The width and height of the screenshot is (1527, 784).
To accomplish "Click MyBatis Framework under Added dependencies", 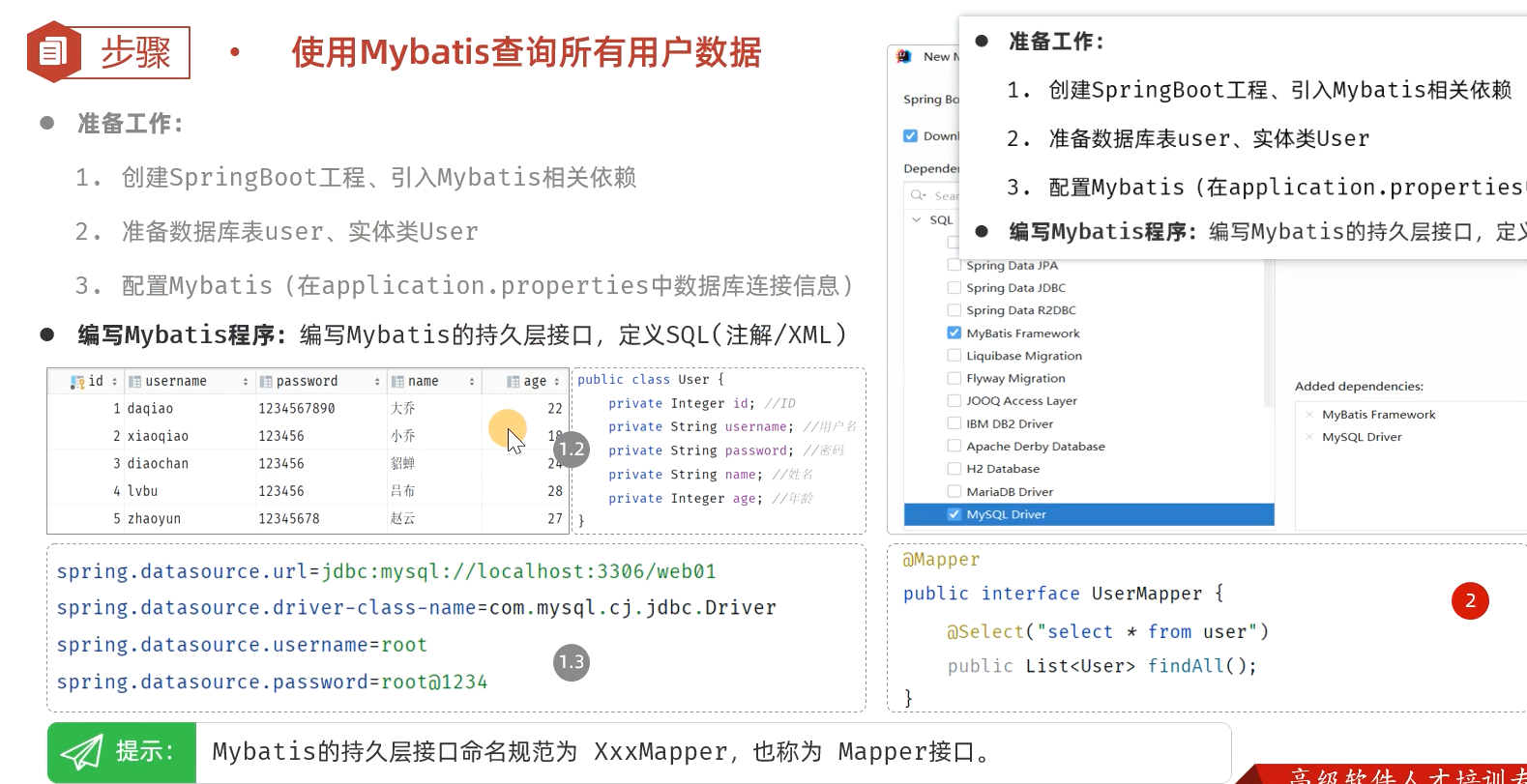I will (1379, 415).
